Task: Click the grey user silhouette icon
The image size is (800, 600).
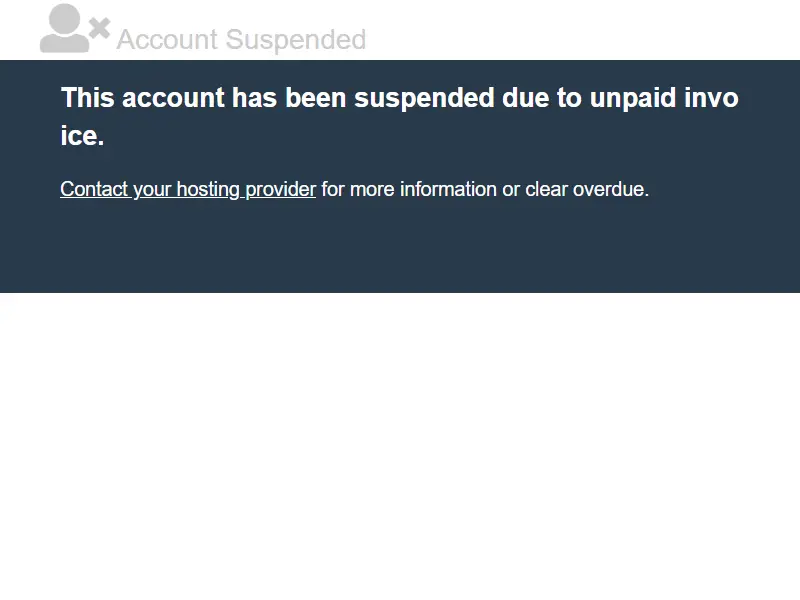Action: 64,28
